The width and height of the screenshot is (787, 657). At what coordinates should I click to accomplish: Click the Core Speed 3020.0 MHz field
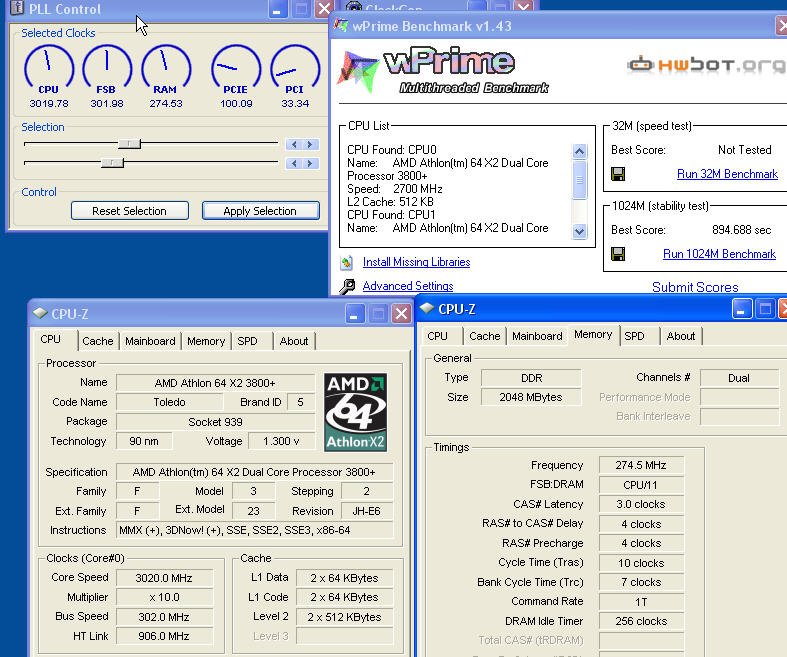coord(164,578)
